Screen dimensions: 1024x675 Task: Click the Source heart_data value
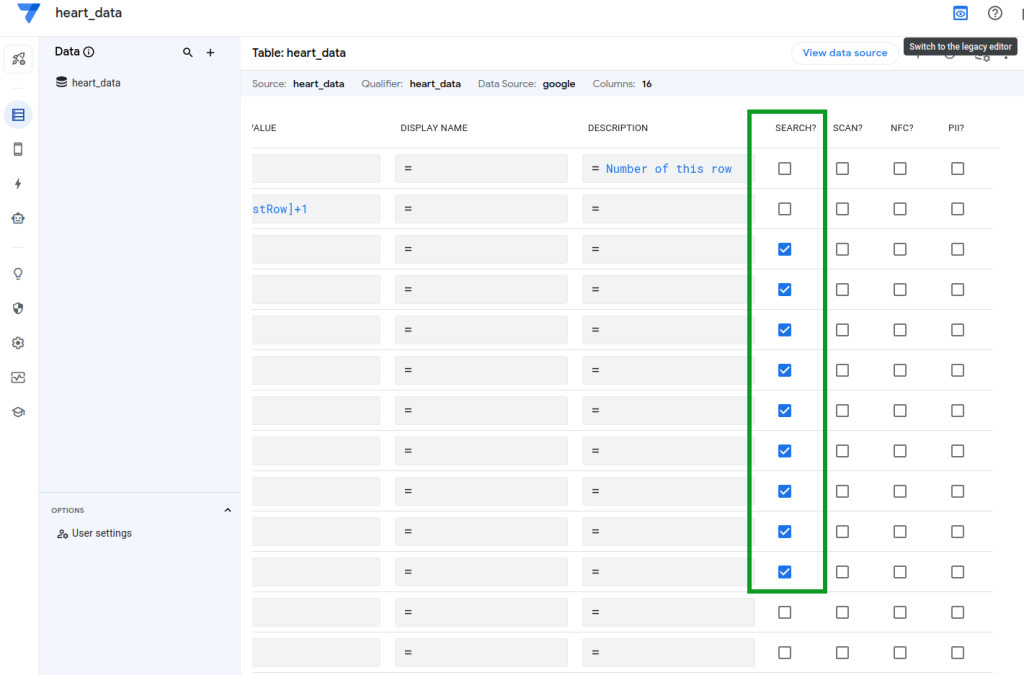pyautogui.click(x=319, y=84)
